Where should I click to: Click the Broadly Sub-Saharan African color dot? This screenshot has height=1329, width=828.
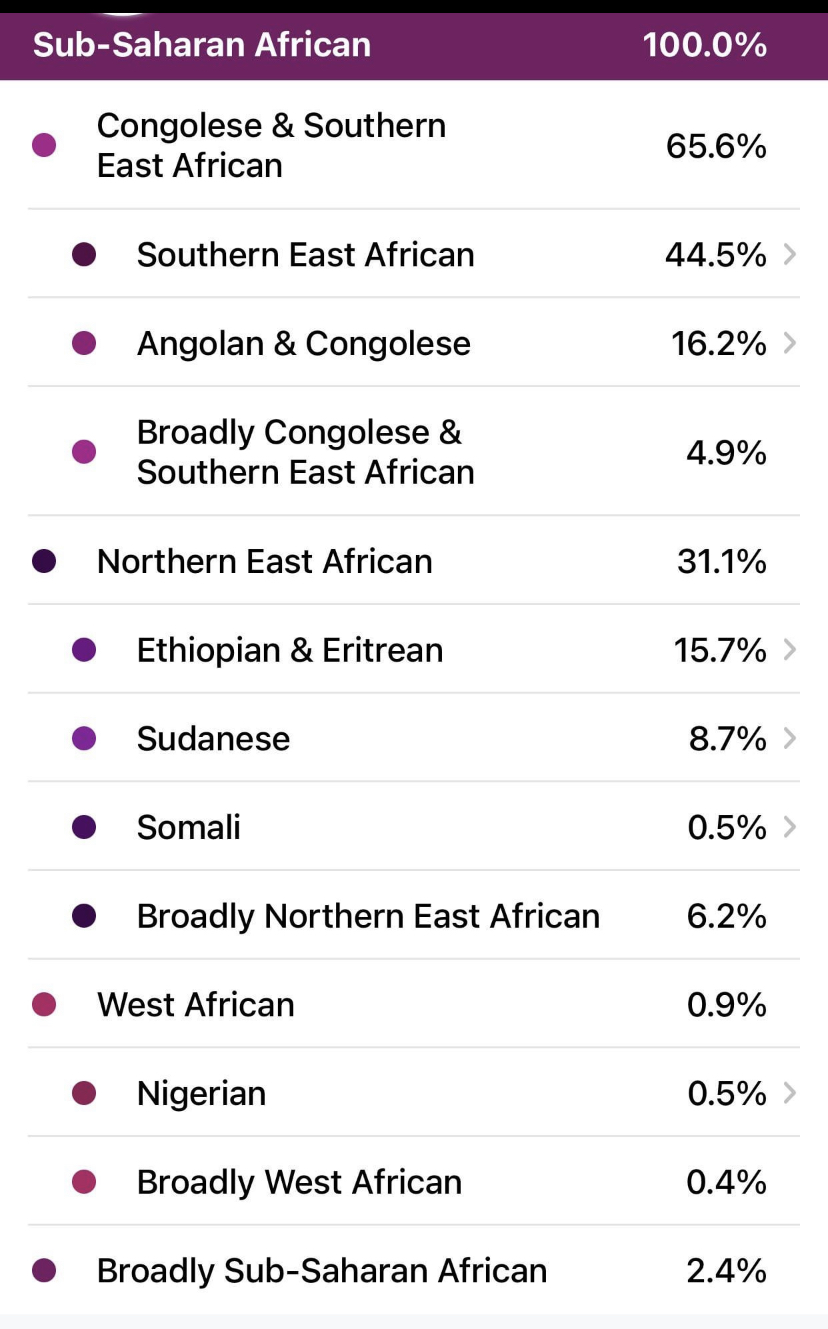coord(44,1271)
